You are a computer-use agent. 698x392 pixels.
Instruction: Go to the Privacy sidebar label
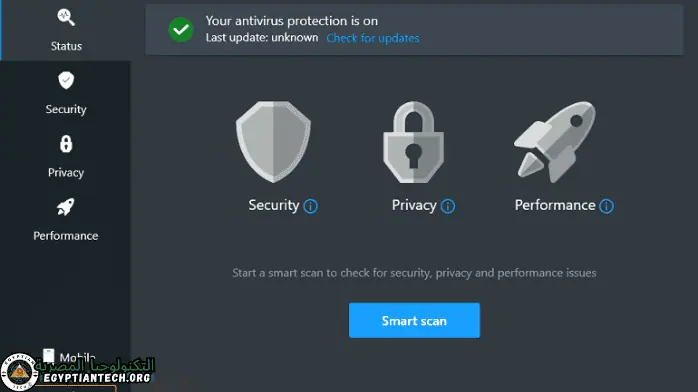click(66, 173)
